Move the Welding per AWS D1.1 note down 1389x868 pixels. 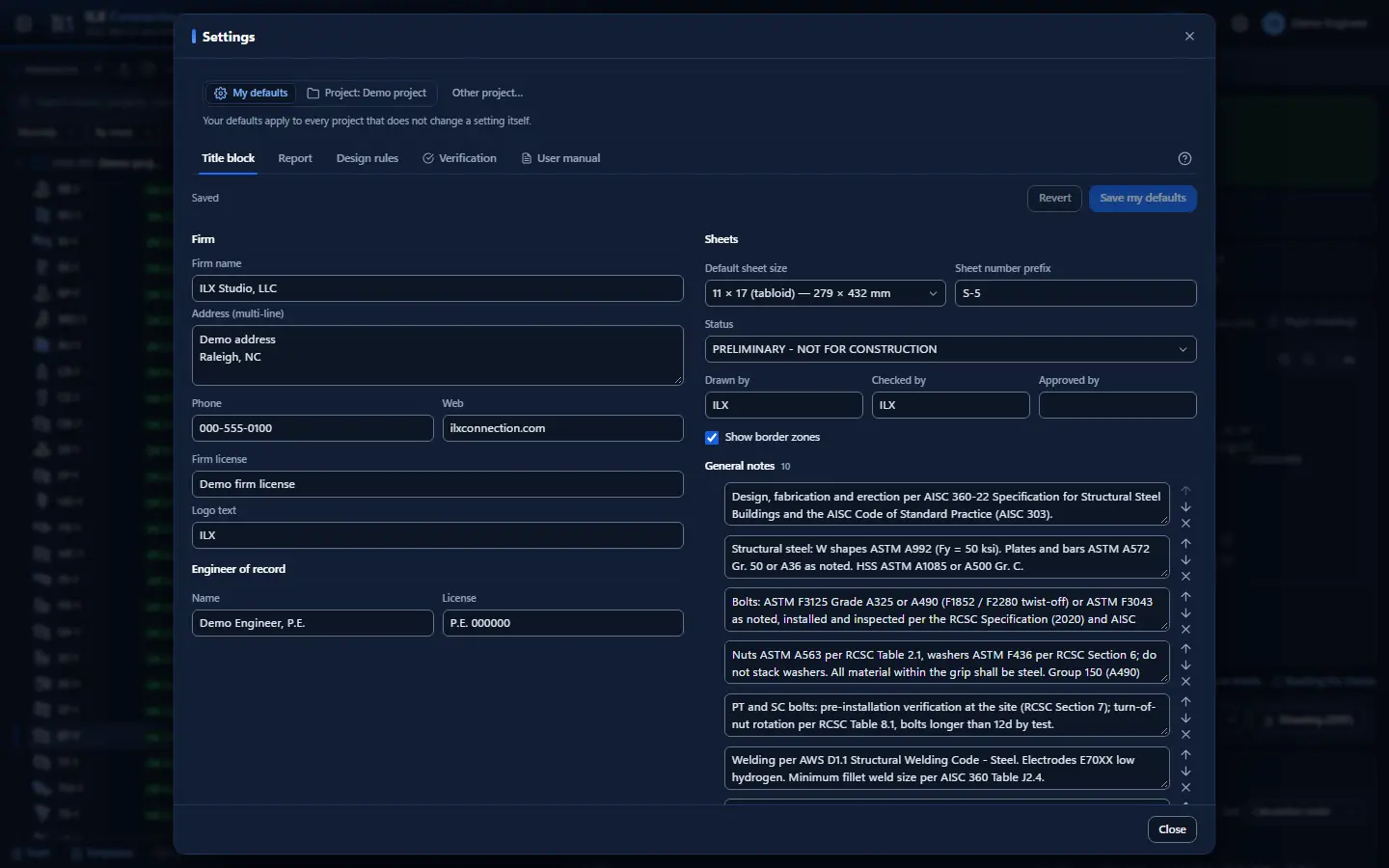[x=1186, y=772]
